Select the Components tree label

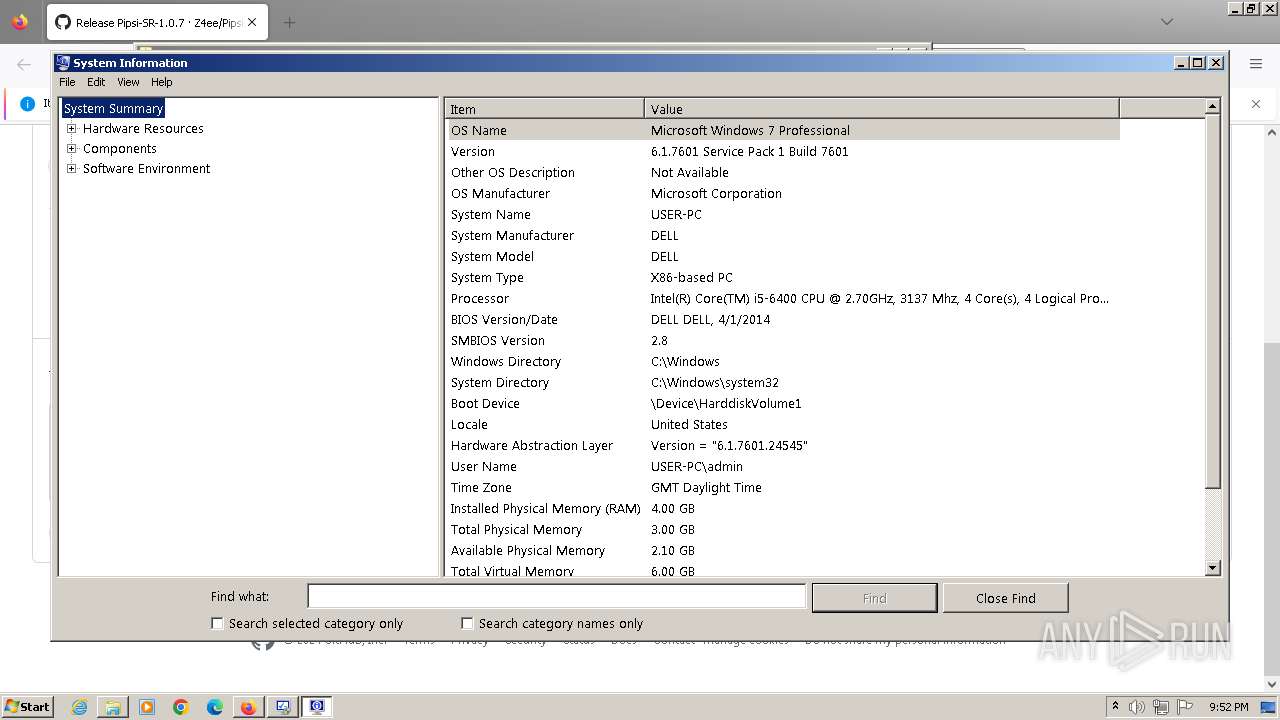click(120, 148)
